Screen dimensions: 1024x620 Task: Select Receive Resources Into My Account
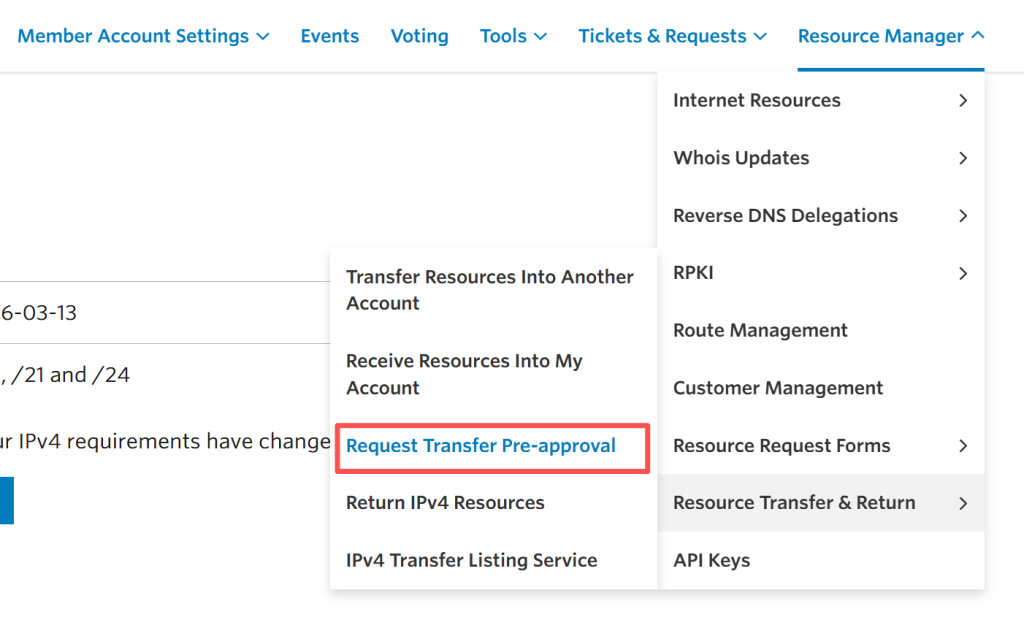(x=464, y=374)
